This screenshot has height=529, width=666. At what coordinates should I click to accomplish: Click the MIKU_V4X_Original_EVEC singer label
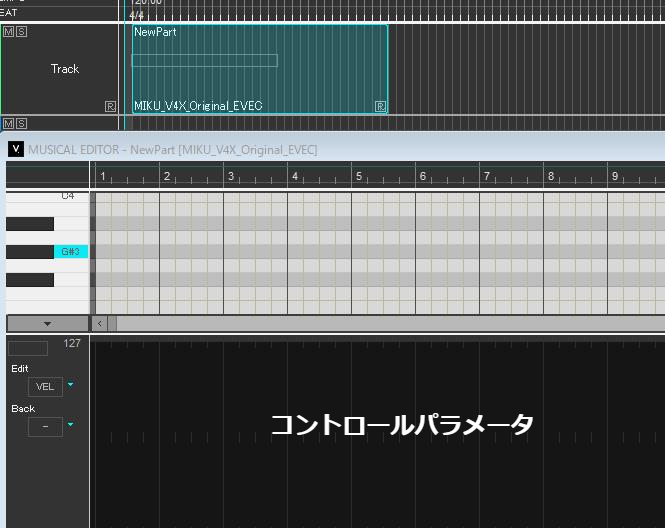click(x=198, y=106)
